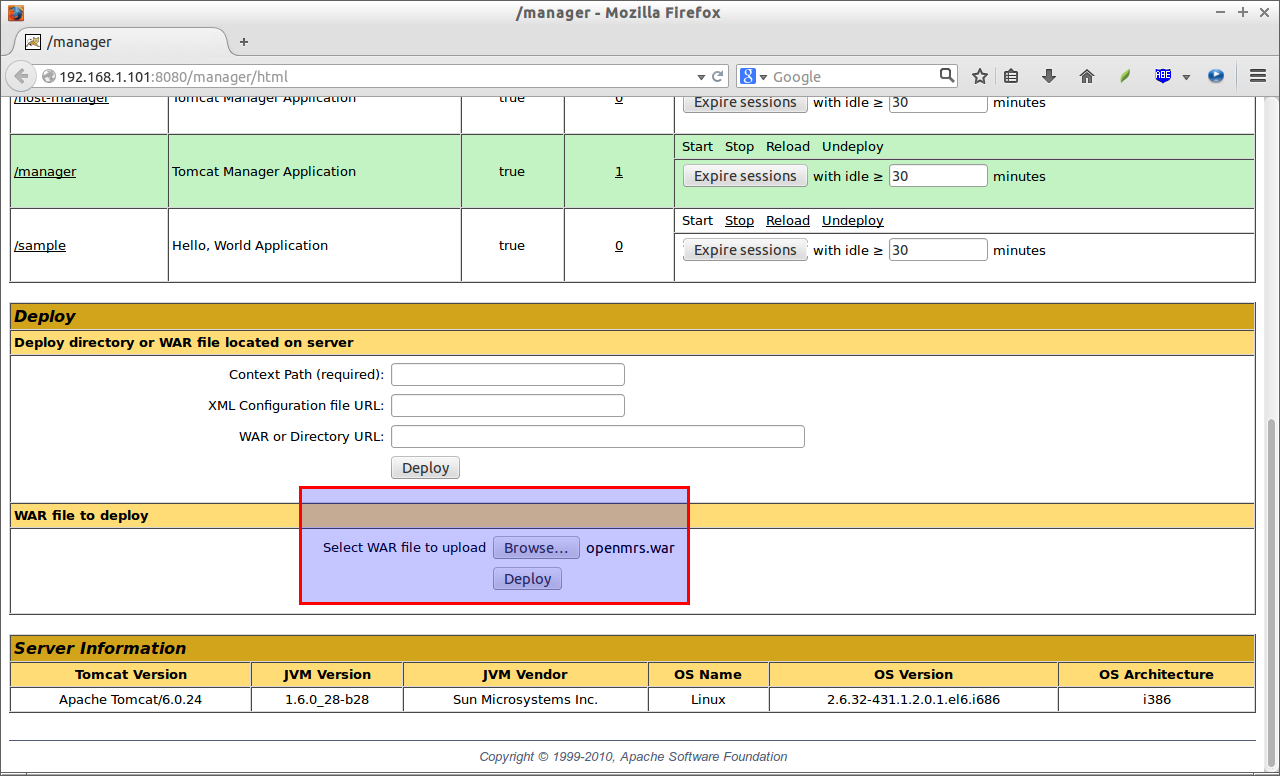Viewport: 1280px width, 776px height.
Task: Click the 'JVM Vendor' column header
Action: [x=525, y=675]
